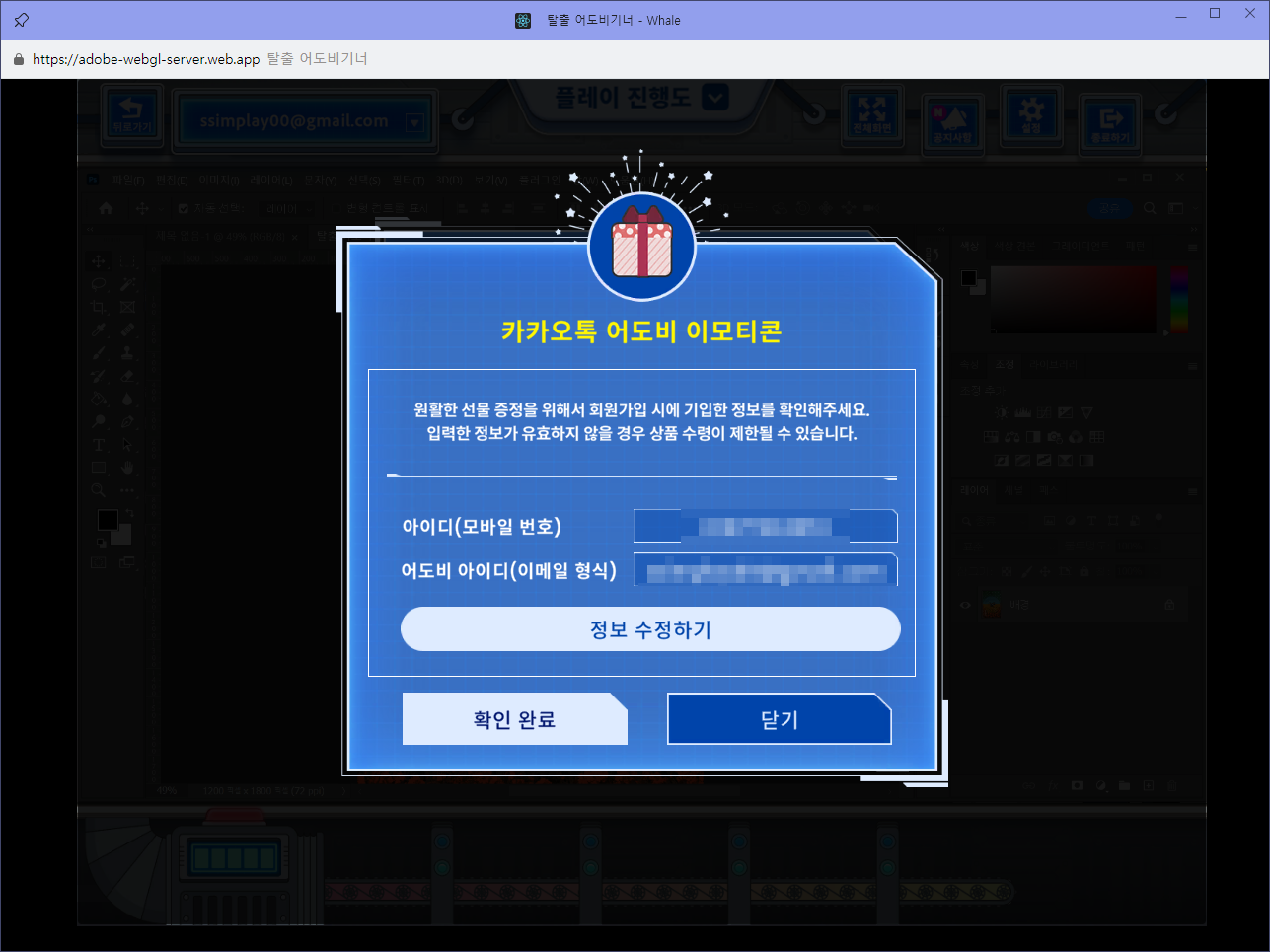
Task: Open the 레이어(L) menu in Photoshop
Action: pyautogui.click(x=270, y=181)
